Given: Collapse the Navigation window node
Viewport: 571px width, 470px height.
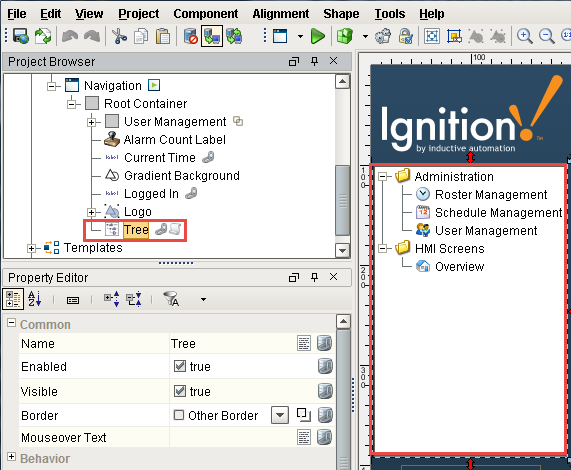Looking at the screenshot, I should click(51, 86).
